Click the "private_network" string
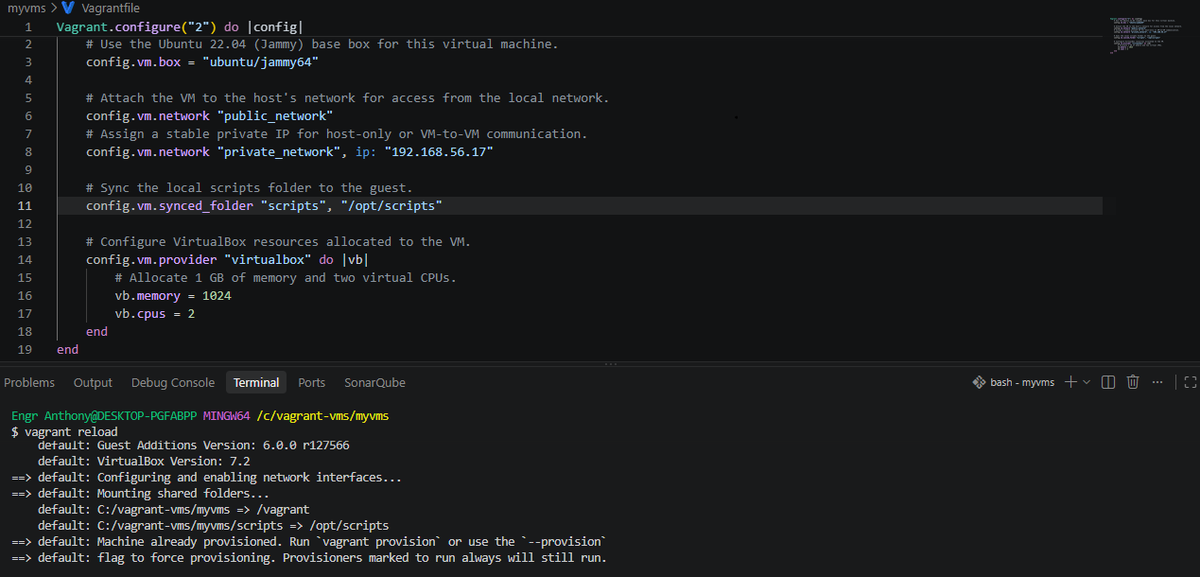Viewport: 1200px width, 577px height. click(x=279, y=152)
